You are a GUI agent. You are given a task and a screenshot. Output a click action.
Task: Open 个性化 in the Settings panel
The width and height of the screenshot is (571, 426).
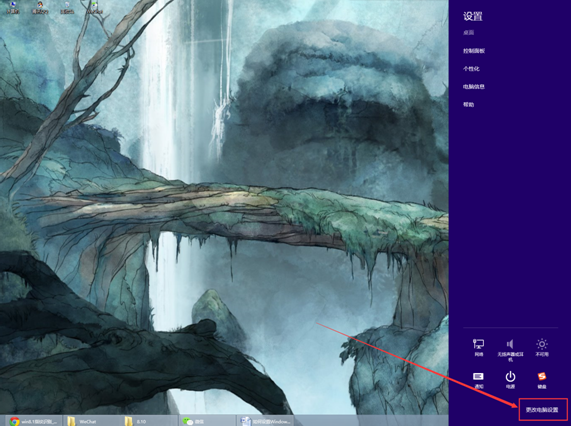(471, 68)
